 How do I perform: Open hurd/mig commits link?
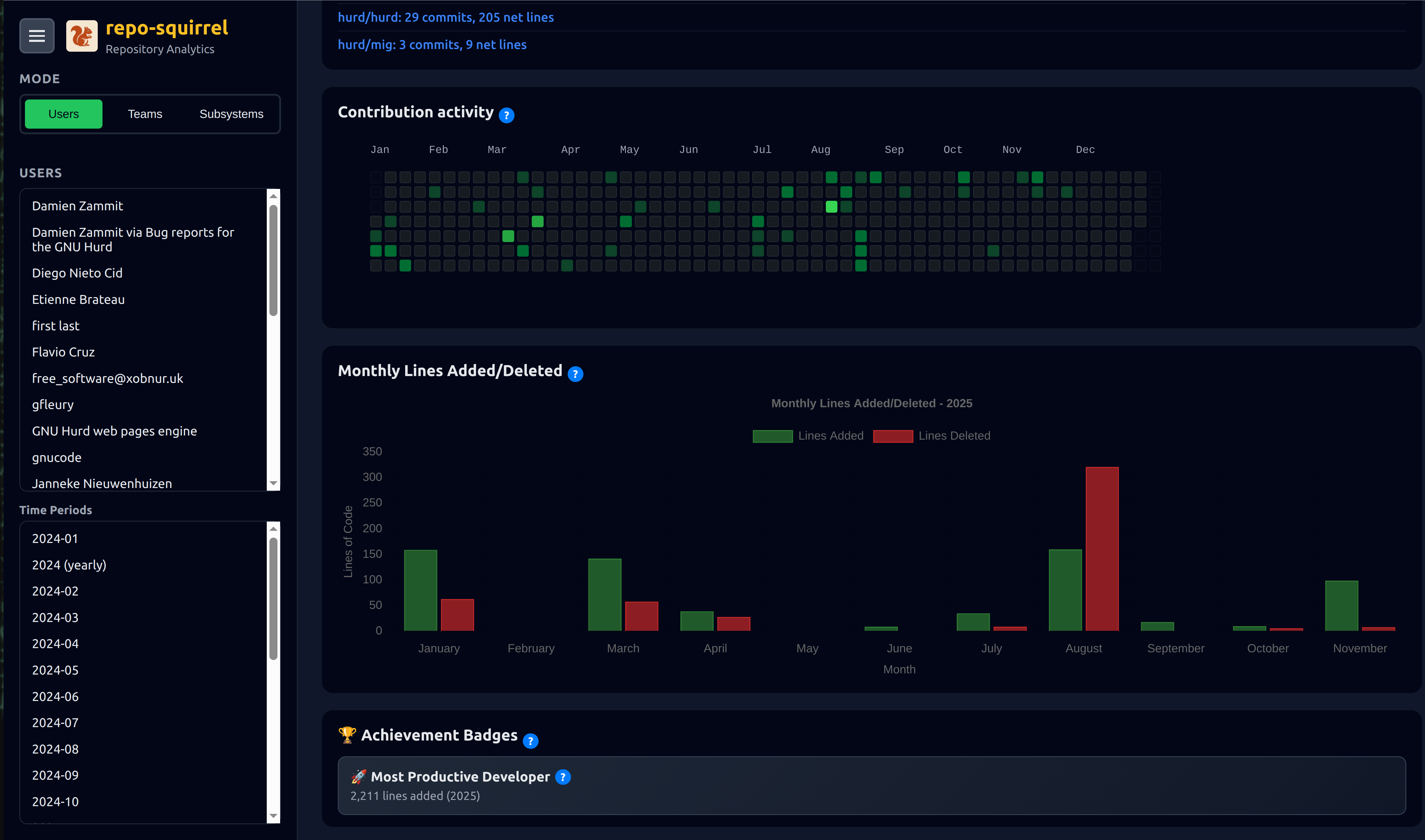pyautogui.click(x=432, y=44)
